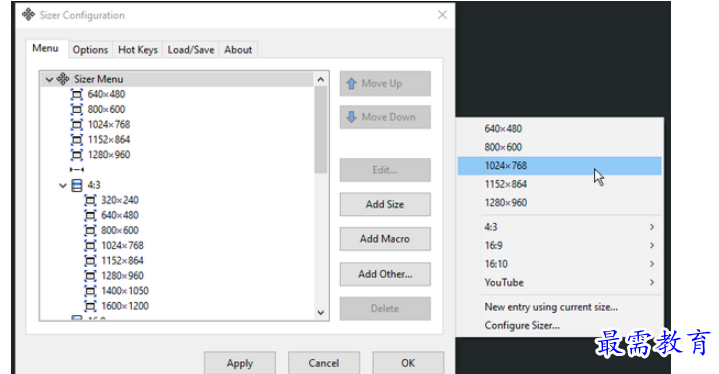The image size is (719, 374).
Task: Click the Sizer Menu root node icon
Action: (63, 79)
